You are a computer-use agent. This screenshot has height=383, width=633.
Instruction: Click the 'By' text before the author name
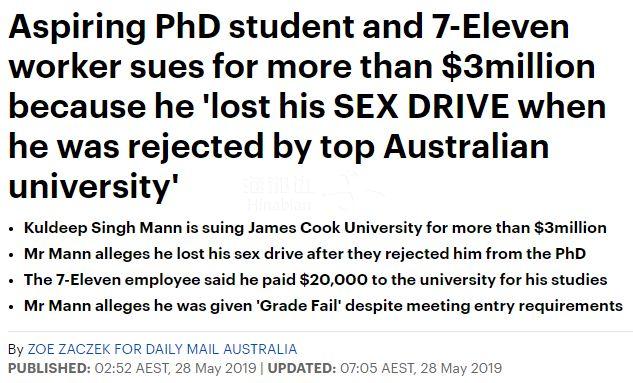16,350
